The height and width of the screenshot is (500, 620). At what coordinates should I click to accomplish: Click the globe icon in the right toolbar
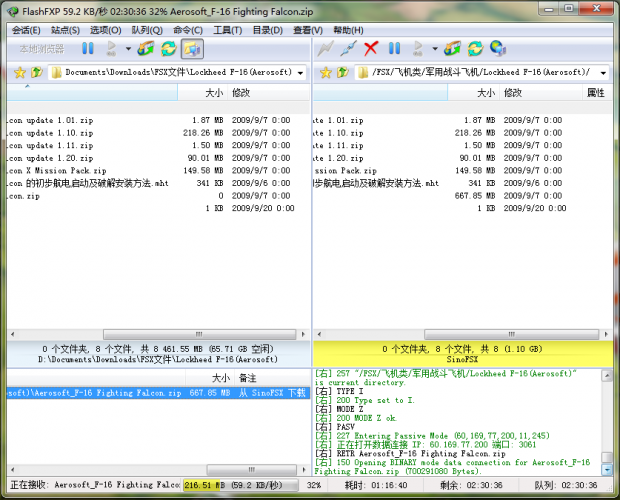coord(497,48)
